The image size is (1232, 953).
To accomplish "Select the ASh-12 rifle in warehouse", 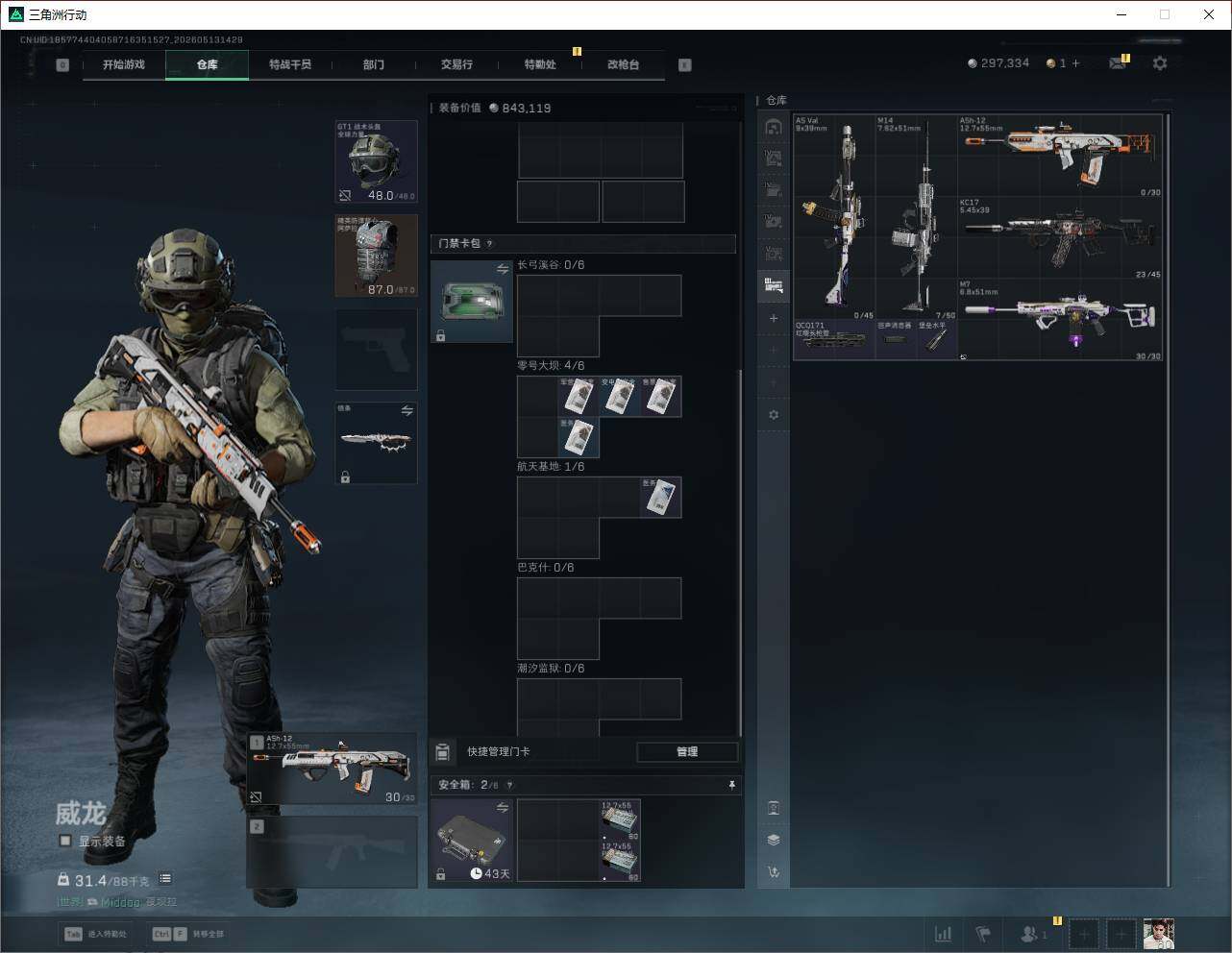I will click(x=1060, y=157).
